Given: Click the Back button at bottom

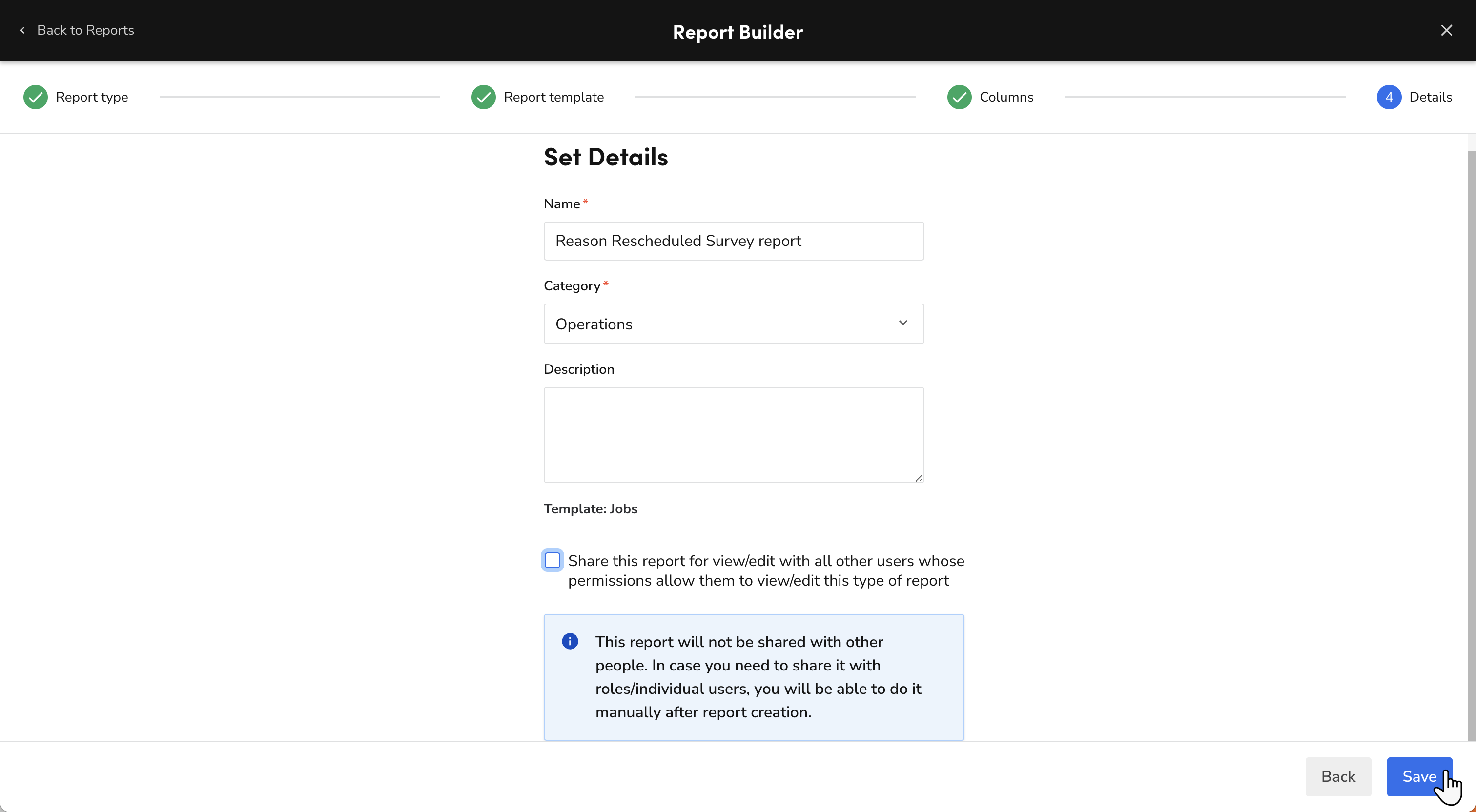Looking at the screenshot, I should [x=1338, y=776].
